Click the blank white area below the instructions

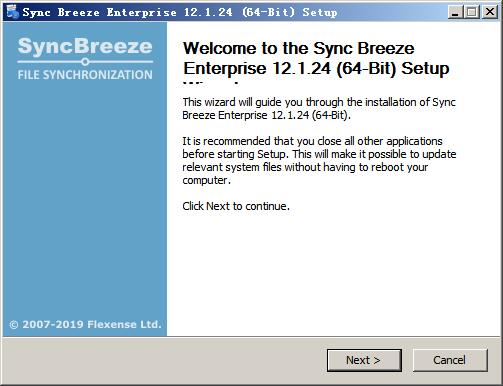pyautogui.click(x=333, y=273)
